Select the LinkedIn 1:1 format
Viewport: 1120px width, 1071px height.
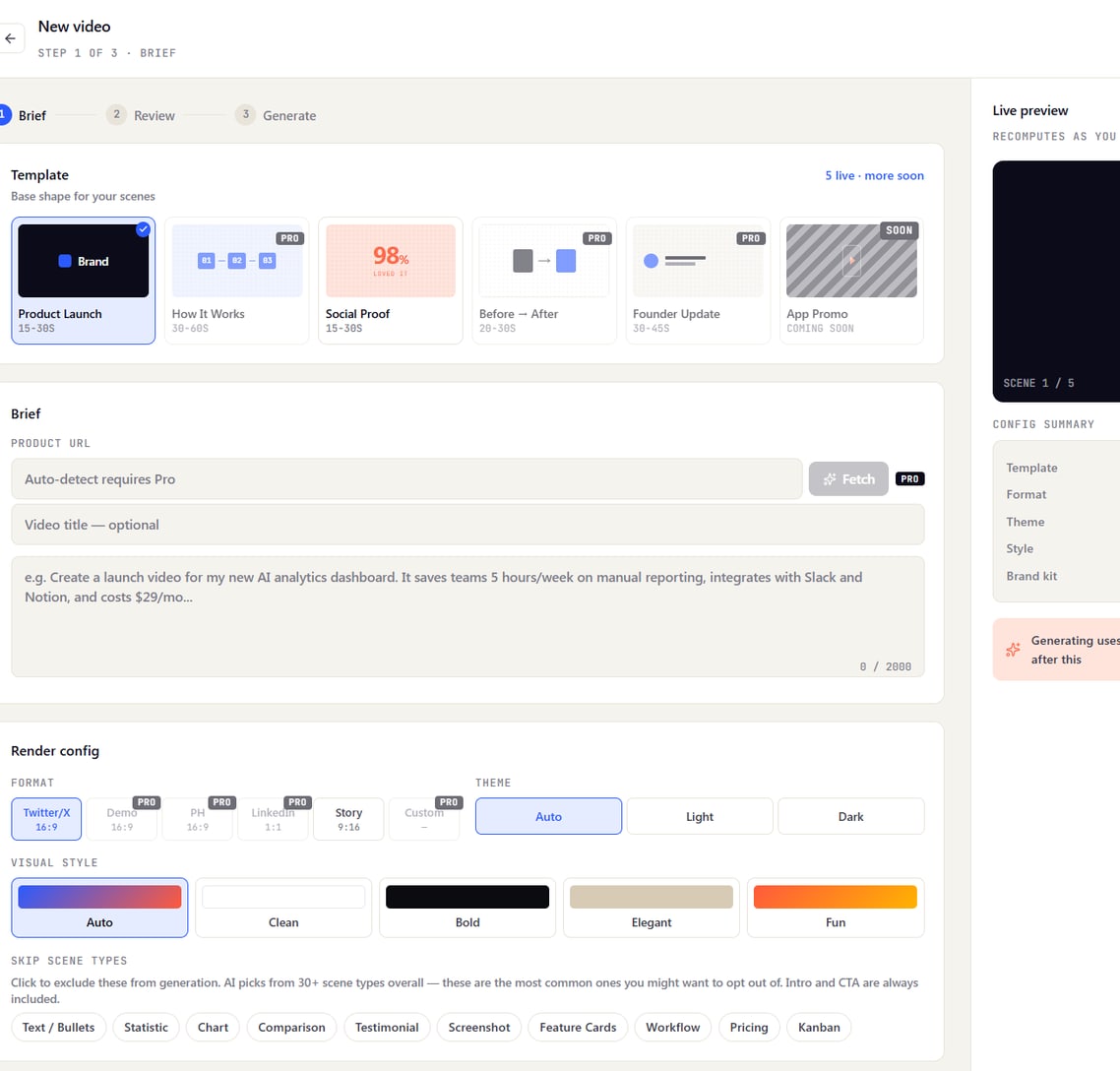[273, 819]
